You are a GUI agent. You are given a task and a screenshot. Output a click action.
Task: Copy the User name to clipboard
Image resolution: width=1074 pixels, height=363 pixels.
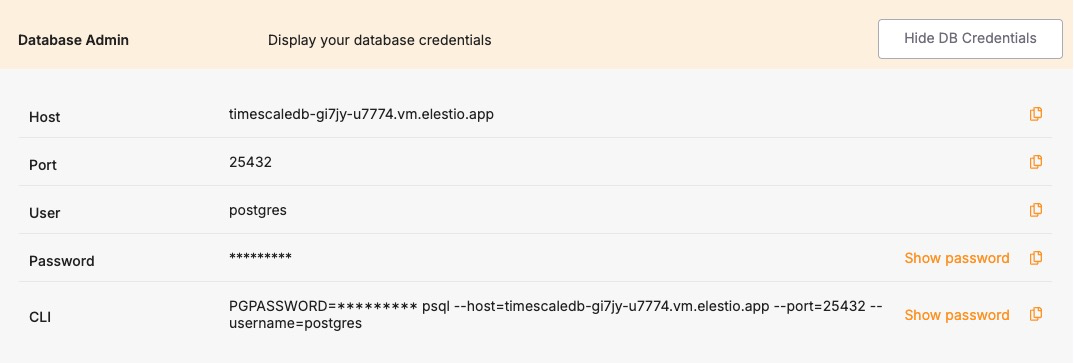(x=1036, y=210)
